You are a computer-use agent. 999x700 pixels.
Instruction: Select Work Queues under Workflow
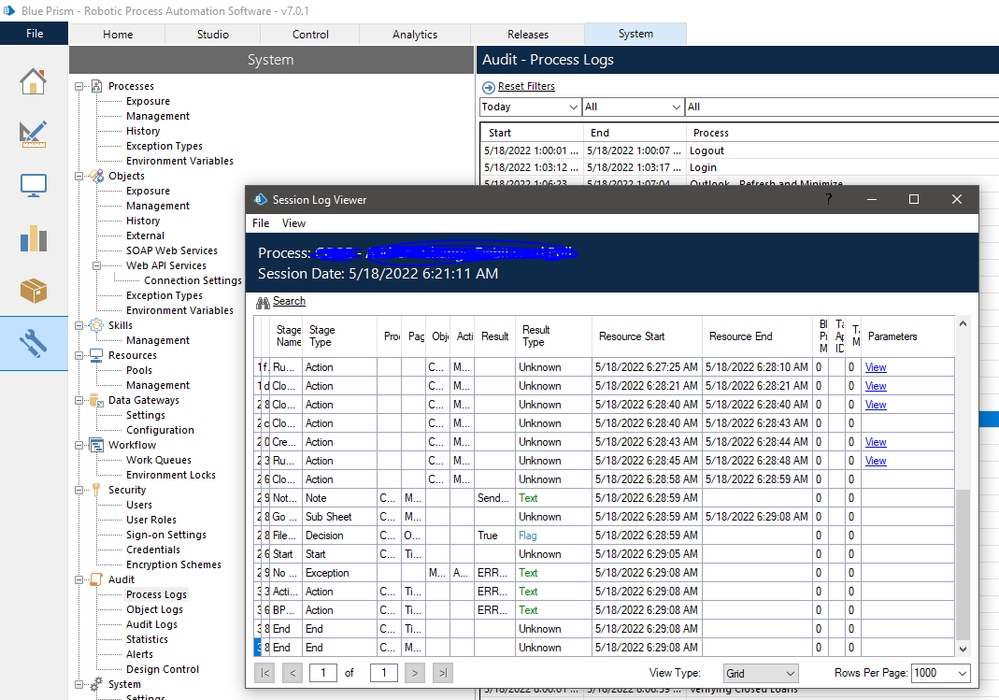pos(159,460)
